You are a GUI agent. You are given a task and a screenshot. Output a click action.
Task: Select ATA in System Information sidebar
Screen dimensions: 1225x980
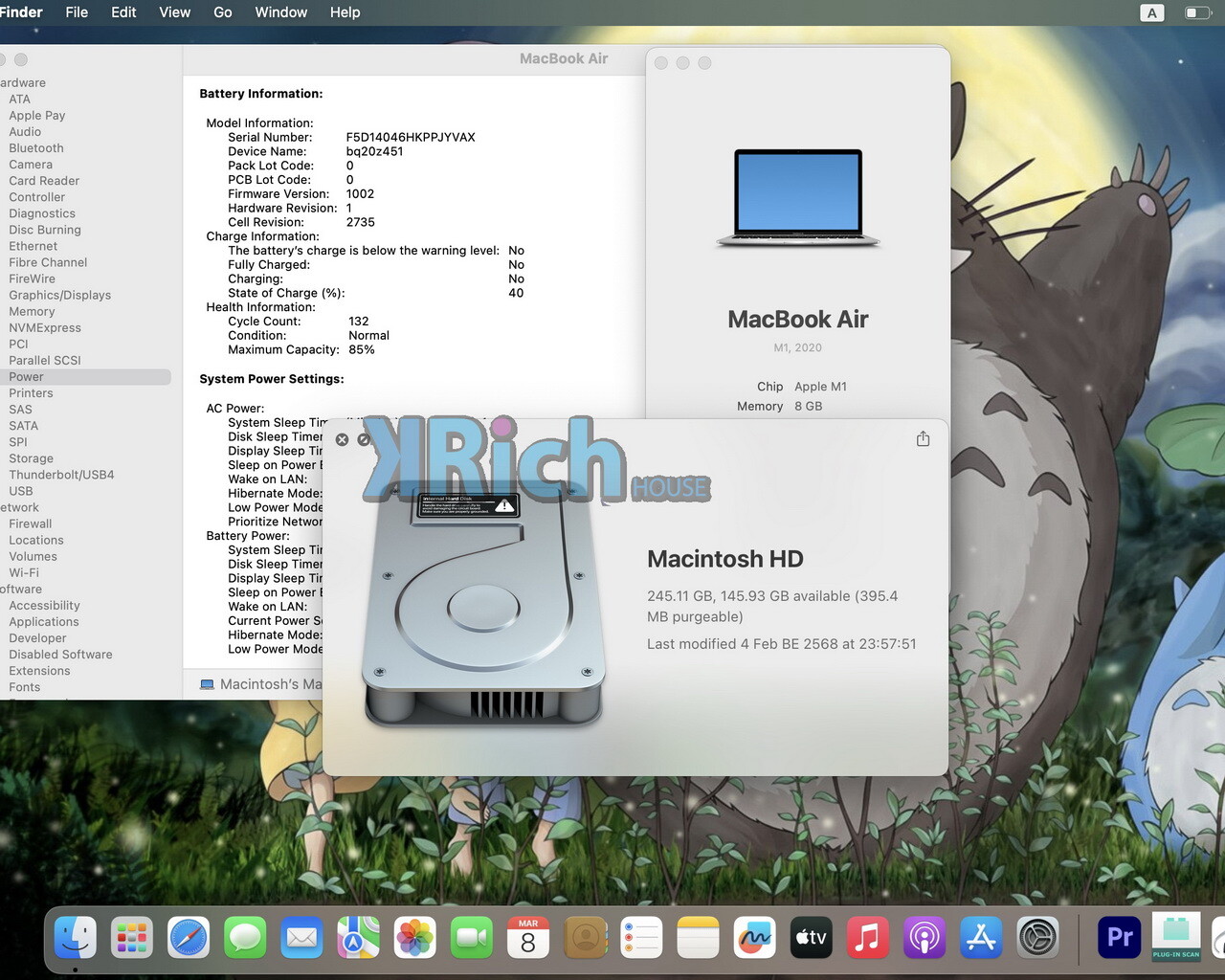[19, 100]
